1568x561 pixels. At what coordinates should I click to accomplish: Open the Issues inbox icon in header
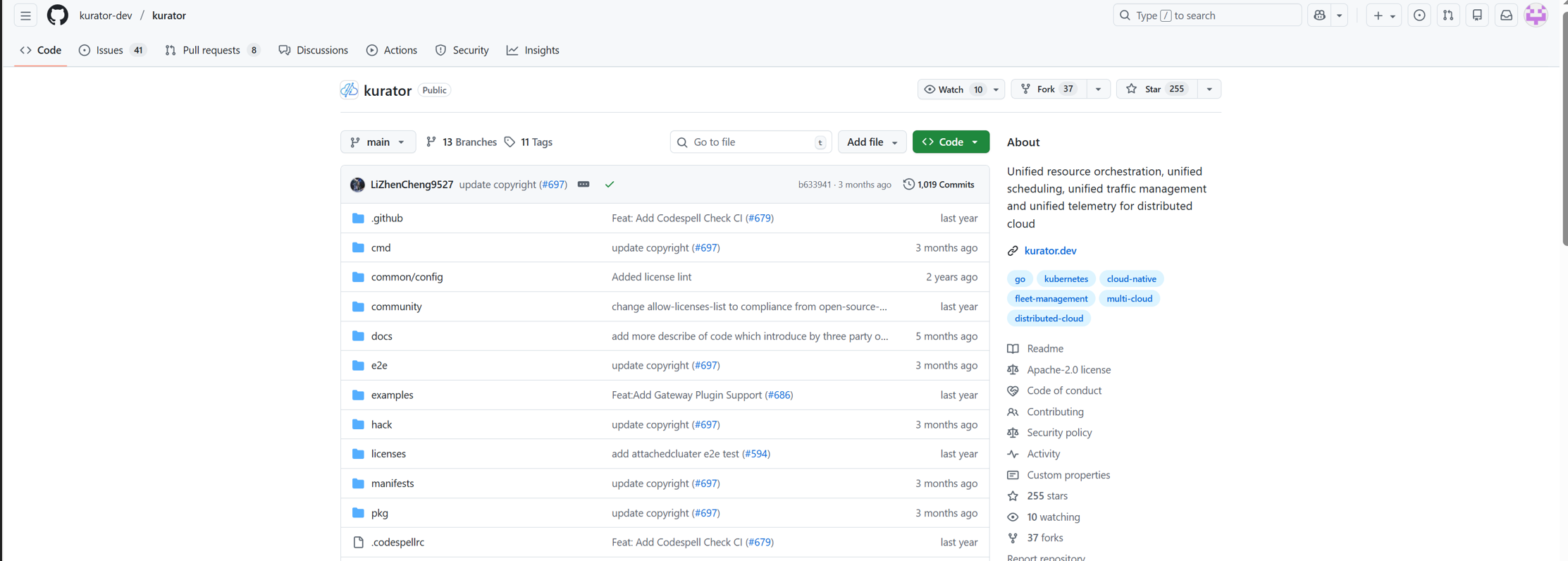point(1419,16)
